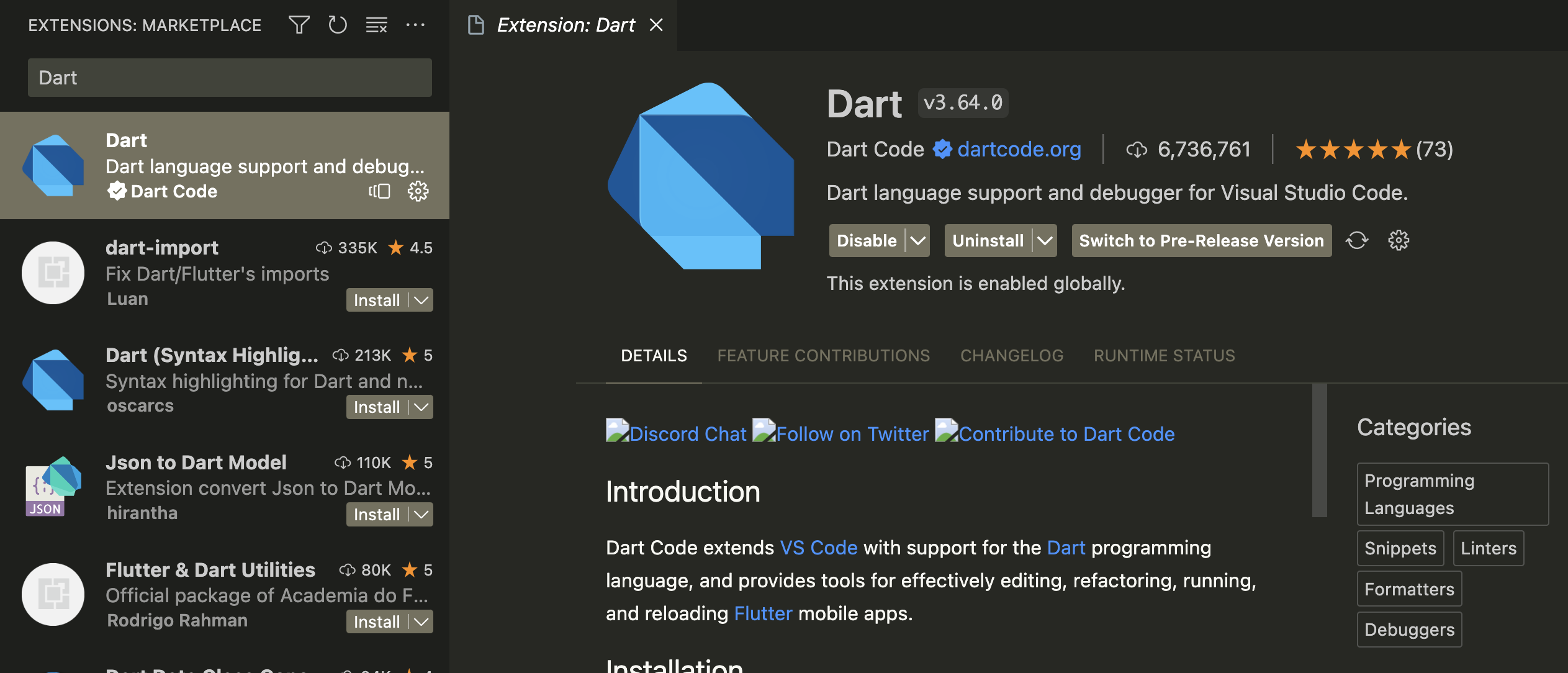1568x673 pixels.
Task: Expand Install dropdown for Flutter & Dart Utilities
Action: click(421, 622)
